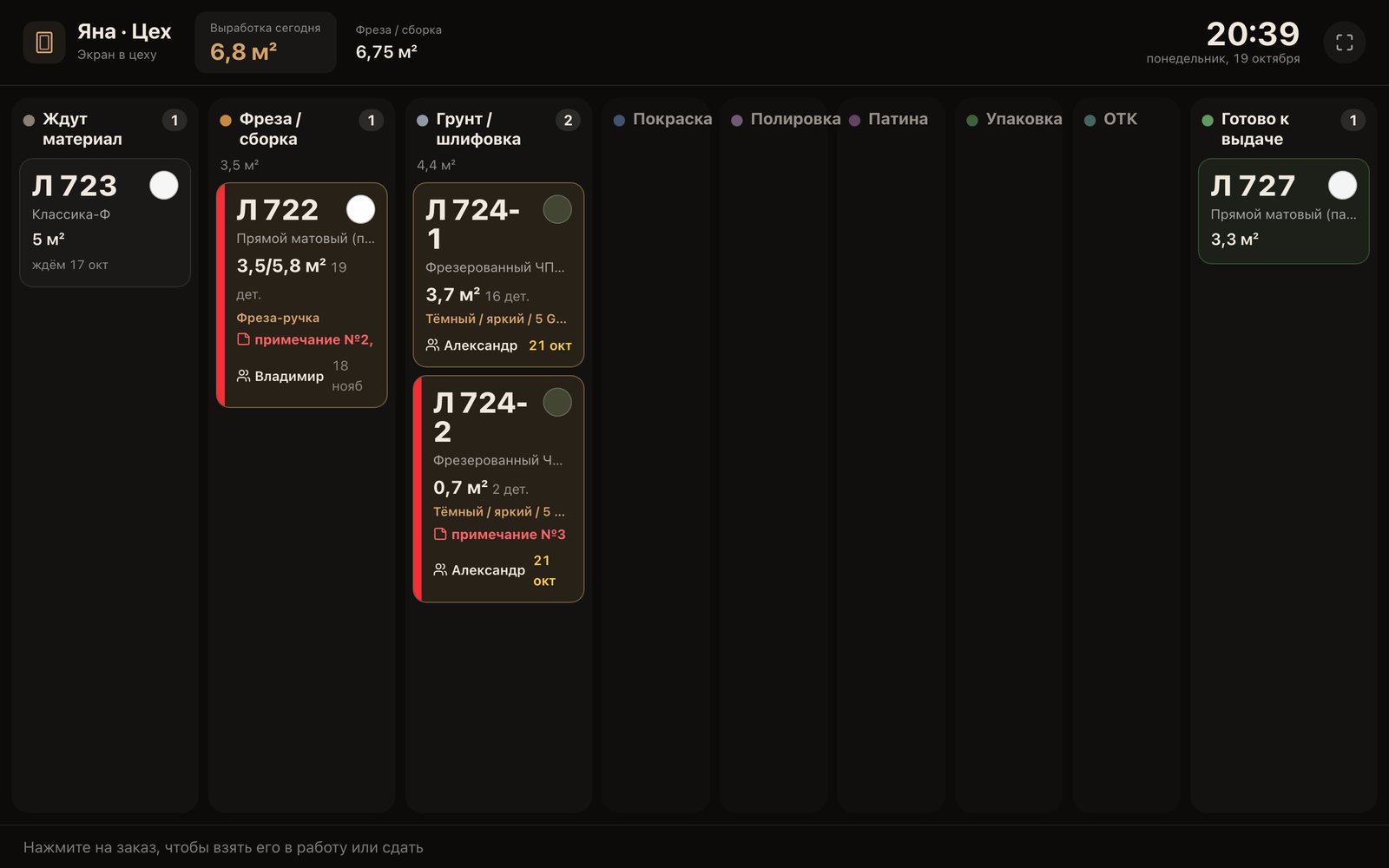Click the Классика-Ф text on Л 723

pyautogui.click(x=71, y=214)
